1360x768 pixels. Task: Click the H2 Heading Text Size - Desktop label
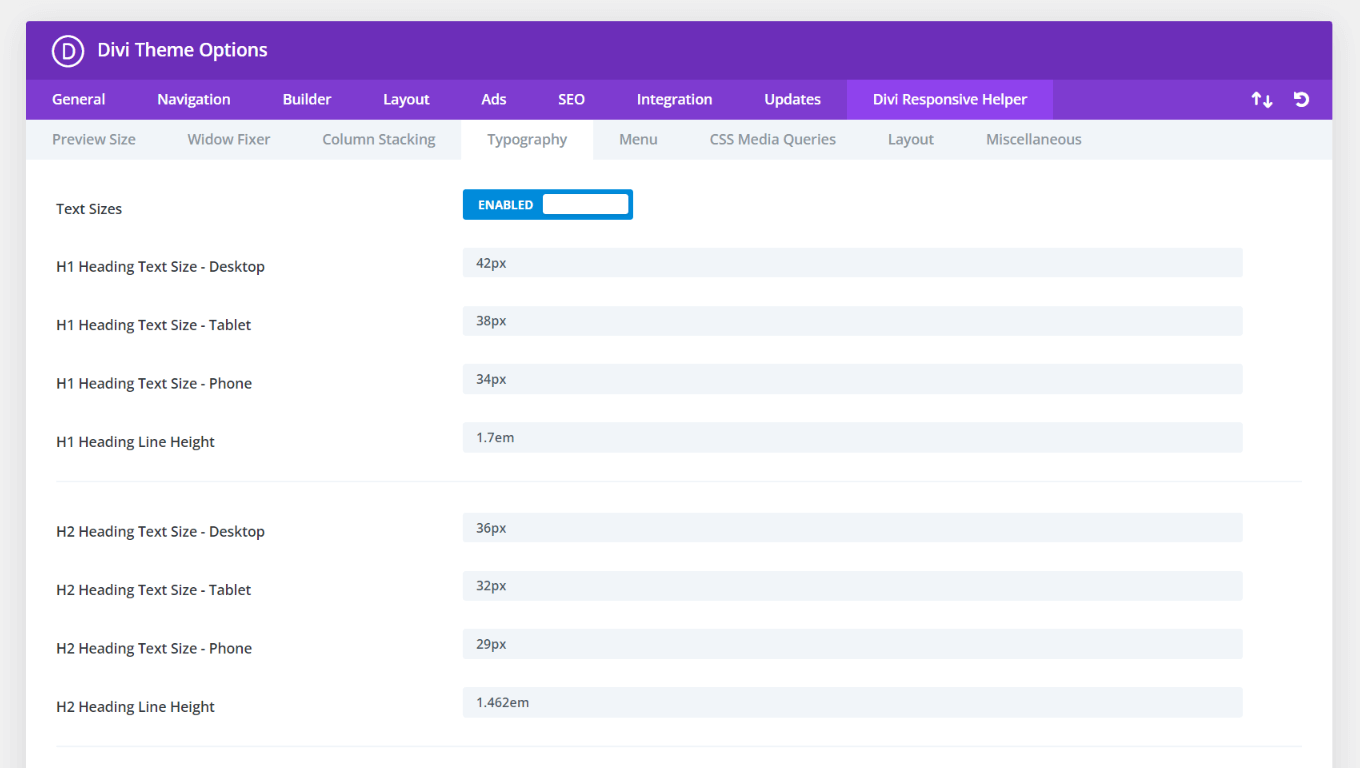point(160,532)
